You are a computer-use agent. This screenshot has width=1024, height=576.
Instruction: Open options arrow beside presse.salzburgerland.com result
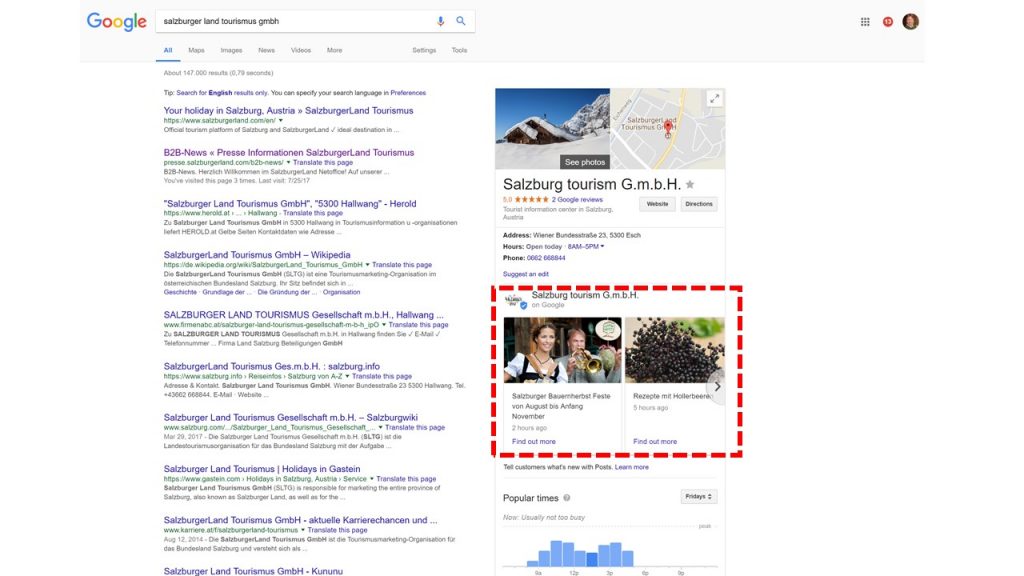tap(288, 163)
